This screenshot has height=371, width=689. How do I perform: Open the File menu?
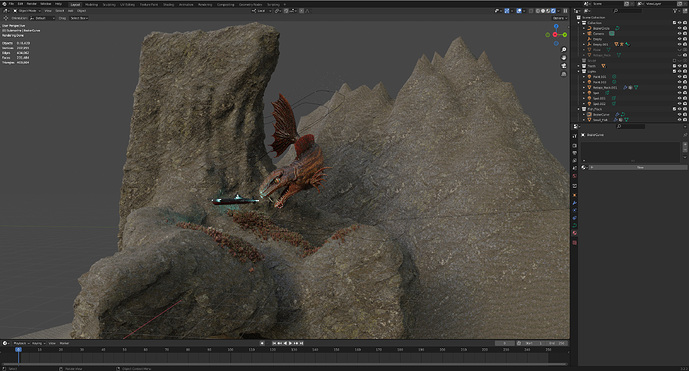coord(11,4)
